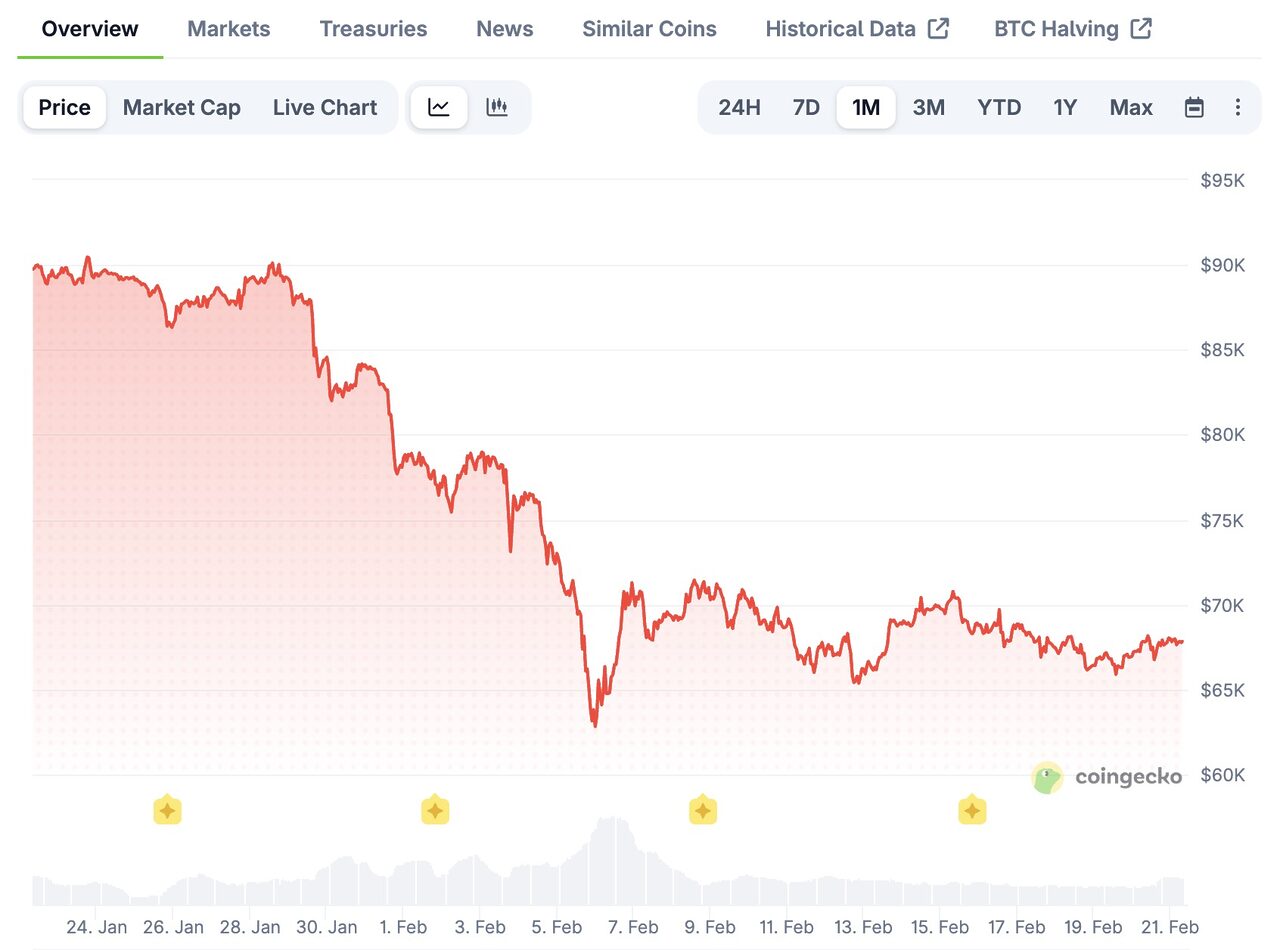The image size is (1280, 950).
Task: Switch to the Market Cap view
Action: coord(181,107)
